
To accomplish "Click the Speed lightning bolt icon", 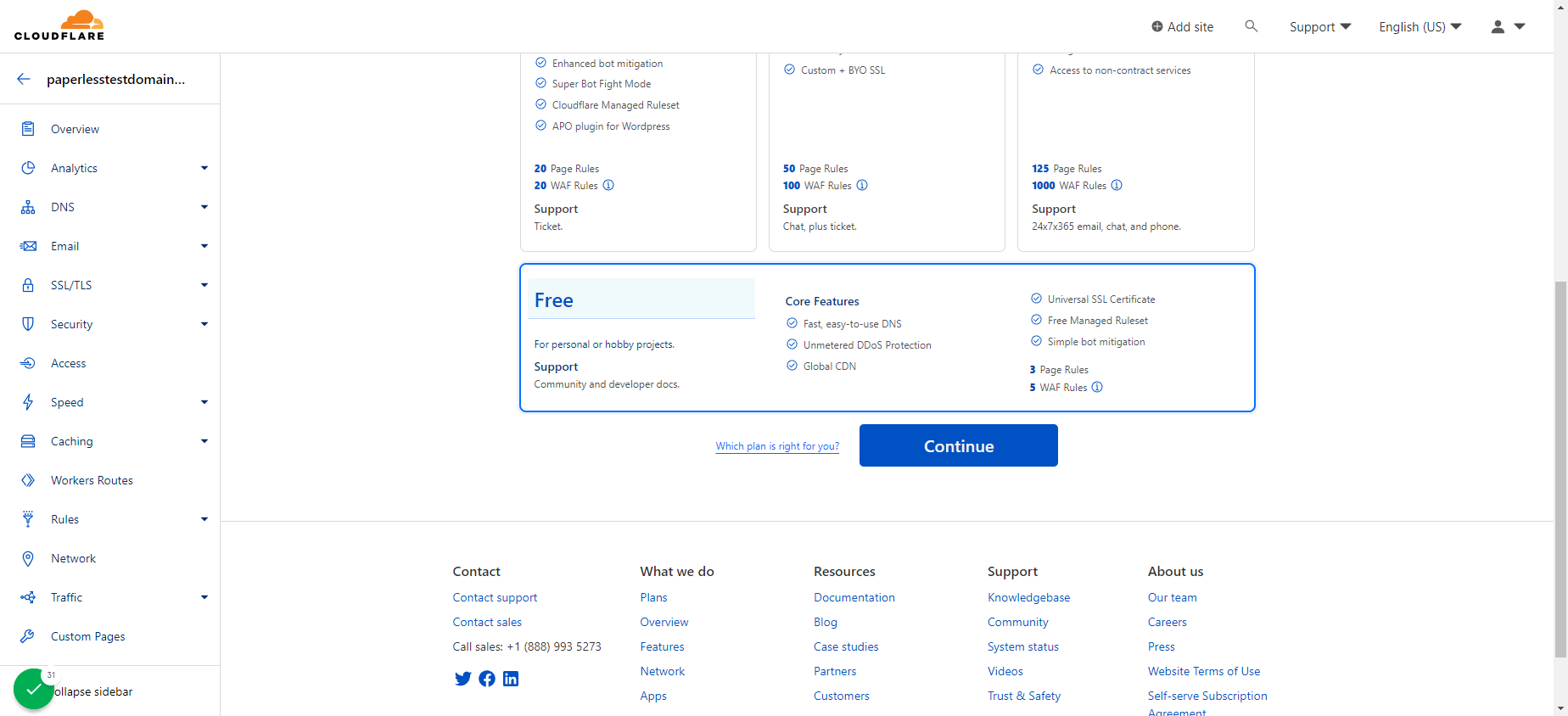I will click(28, 402).
